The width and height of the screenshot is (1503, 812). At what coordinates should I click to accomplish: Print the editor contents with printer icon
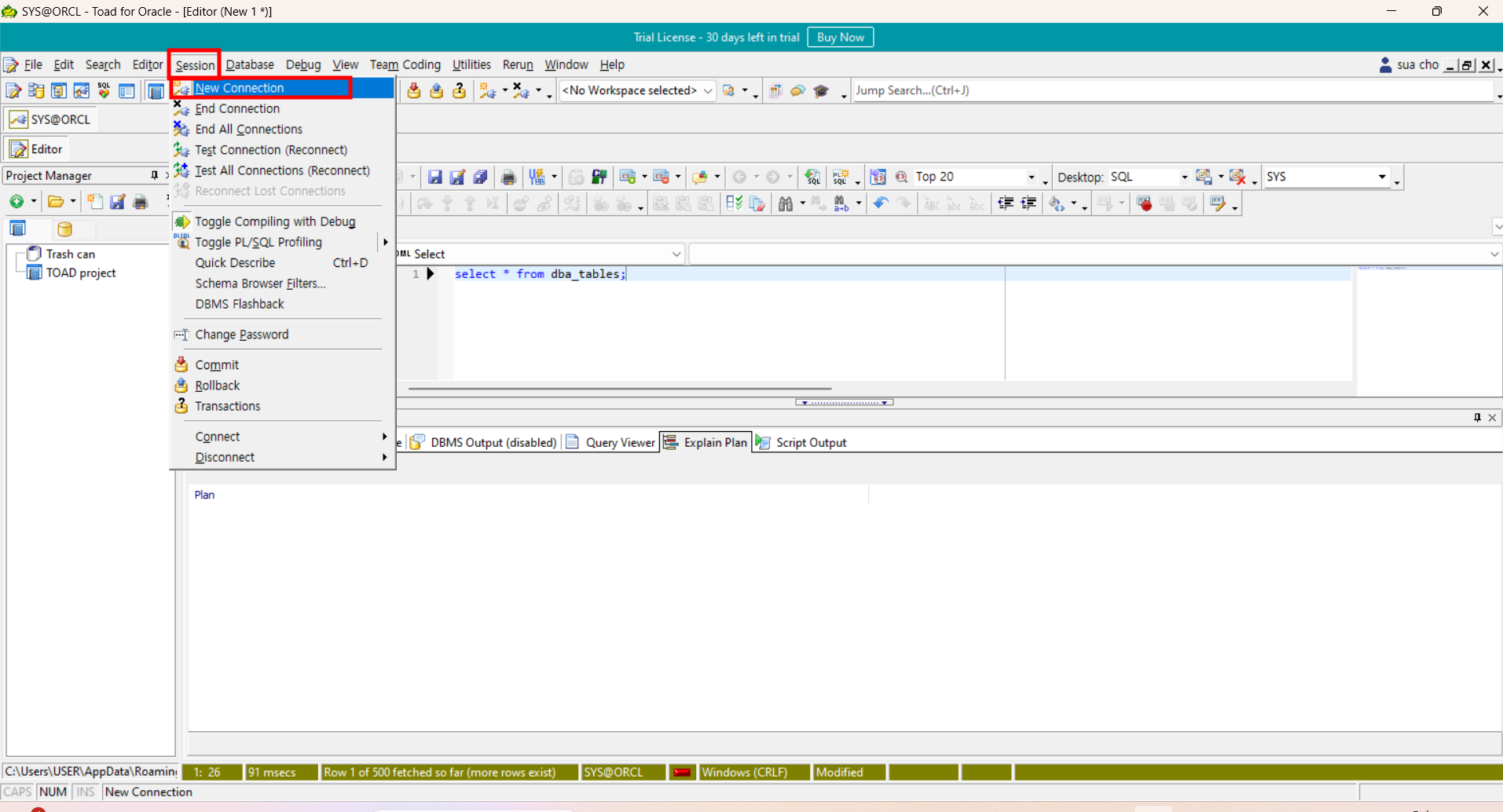[508, 177]
